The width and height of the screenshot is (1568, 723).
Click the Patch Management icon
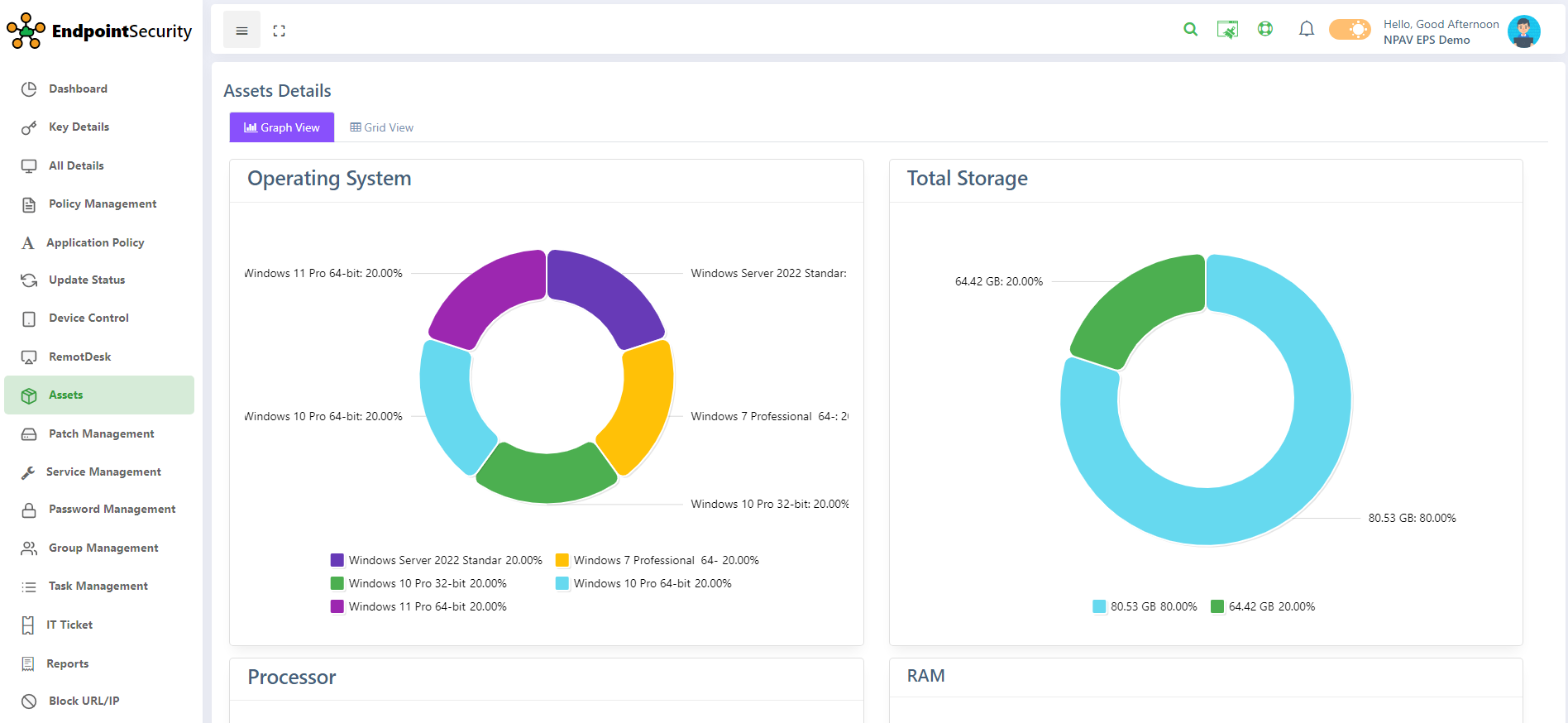coord(29,433)
